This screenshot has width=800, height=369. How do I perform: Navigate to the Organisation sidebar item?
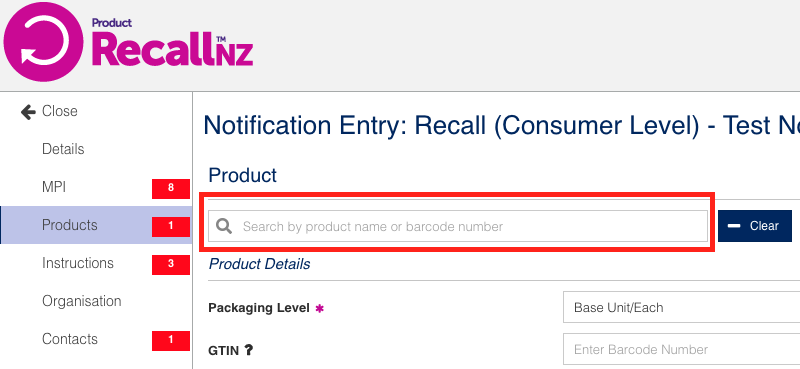82,301
